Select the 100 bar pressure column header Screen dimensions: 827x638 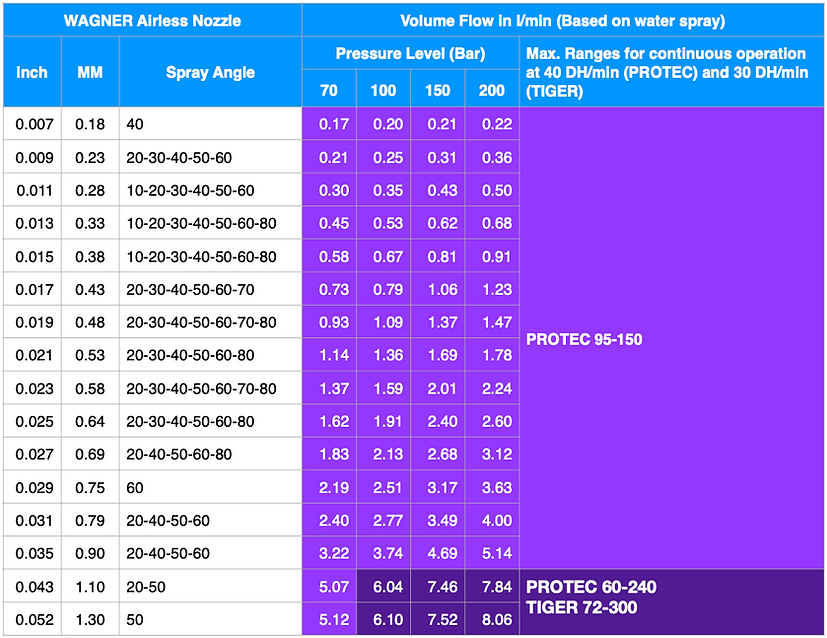(x=383, y=90)
